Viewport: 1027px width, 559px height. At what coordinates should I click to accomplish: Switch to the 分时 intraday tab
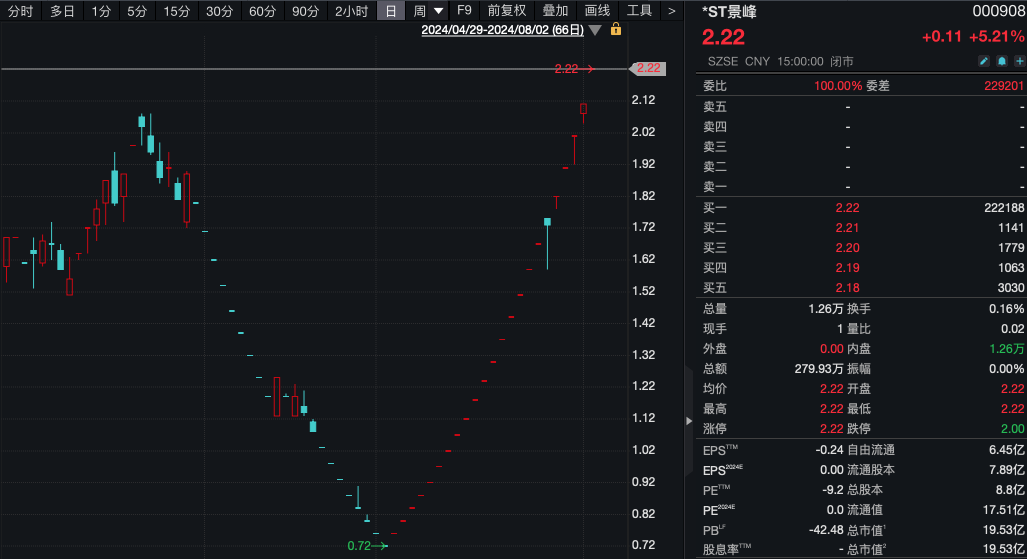(20, 11)
